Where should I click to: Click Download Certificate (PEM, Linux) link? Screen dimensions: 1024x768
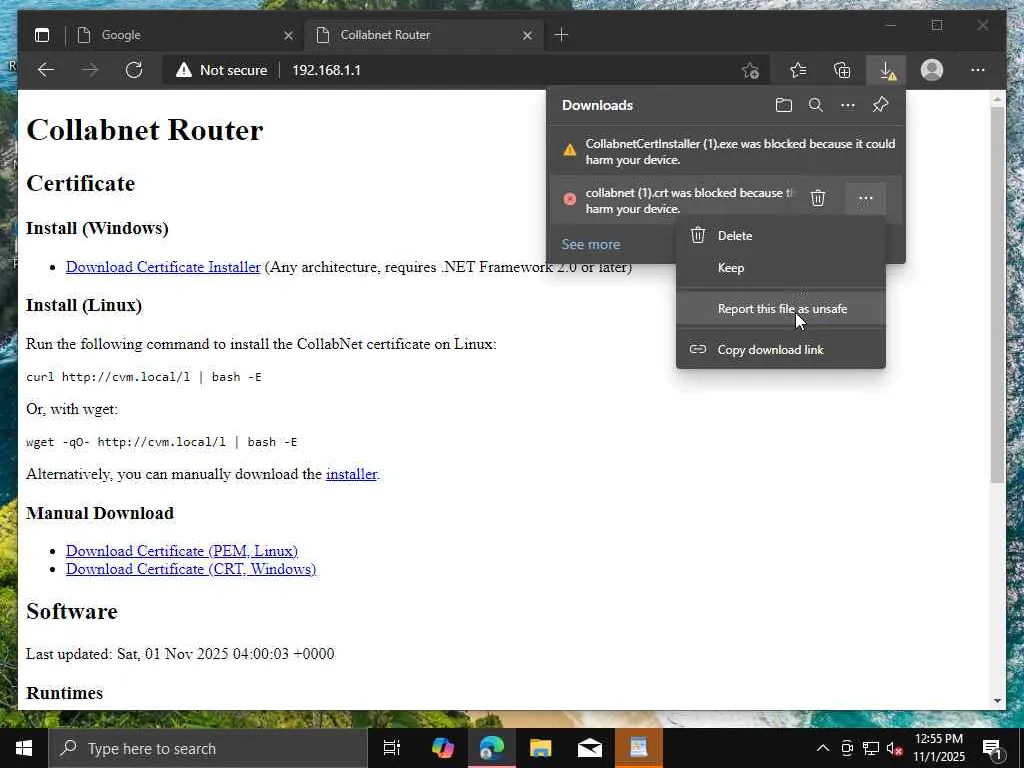point(182,551)
